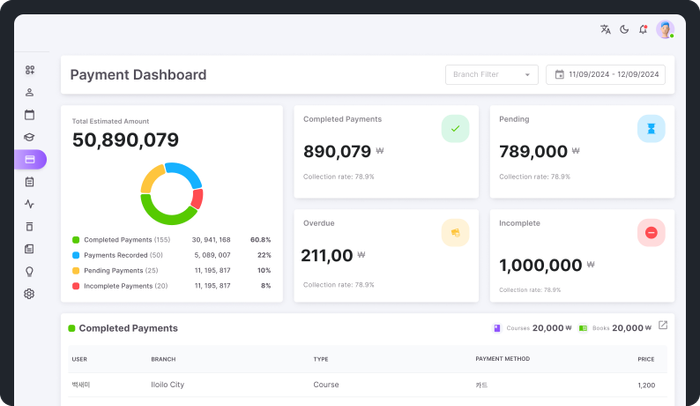Open the date range picker
This screenshot has height=406, width=700.
[605, 74]
